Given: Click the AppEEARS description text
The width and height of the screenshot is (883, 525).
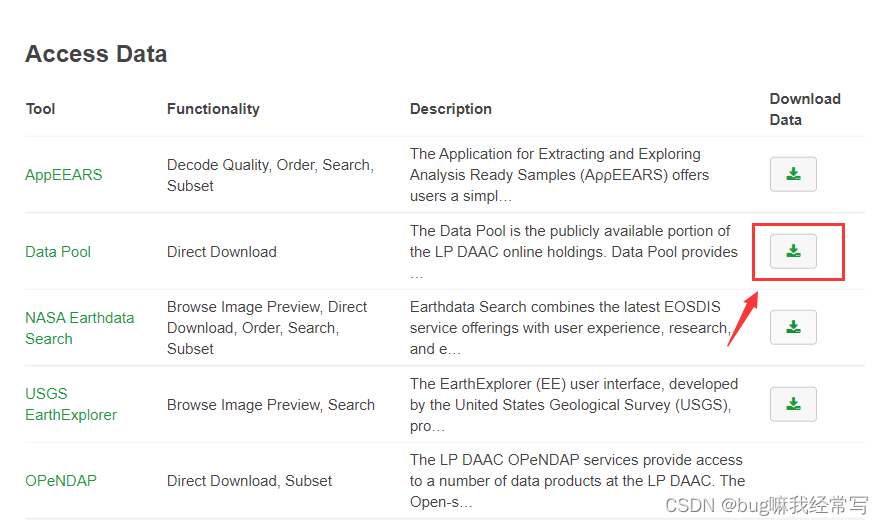Looking at the screenshot, I should (559, 175).
